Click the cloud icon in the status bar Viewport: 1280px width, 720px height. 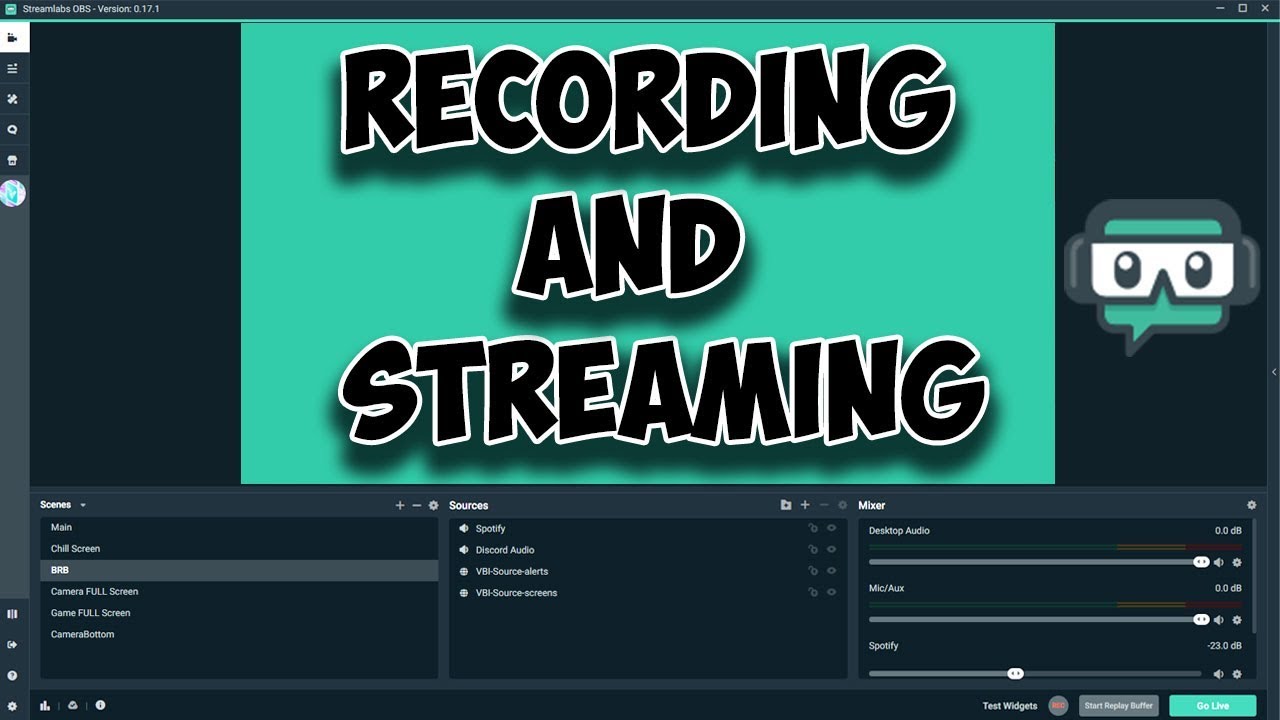(72, 705)
